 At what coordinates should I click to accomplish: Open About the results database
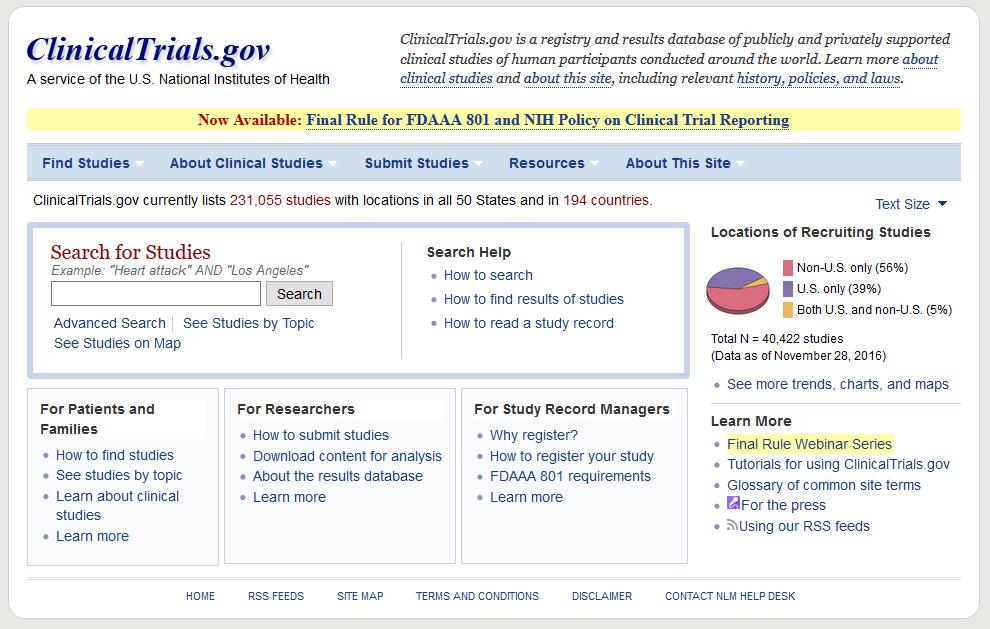click(338, 476)
